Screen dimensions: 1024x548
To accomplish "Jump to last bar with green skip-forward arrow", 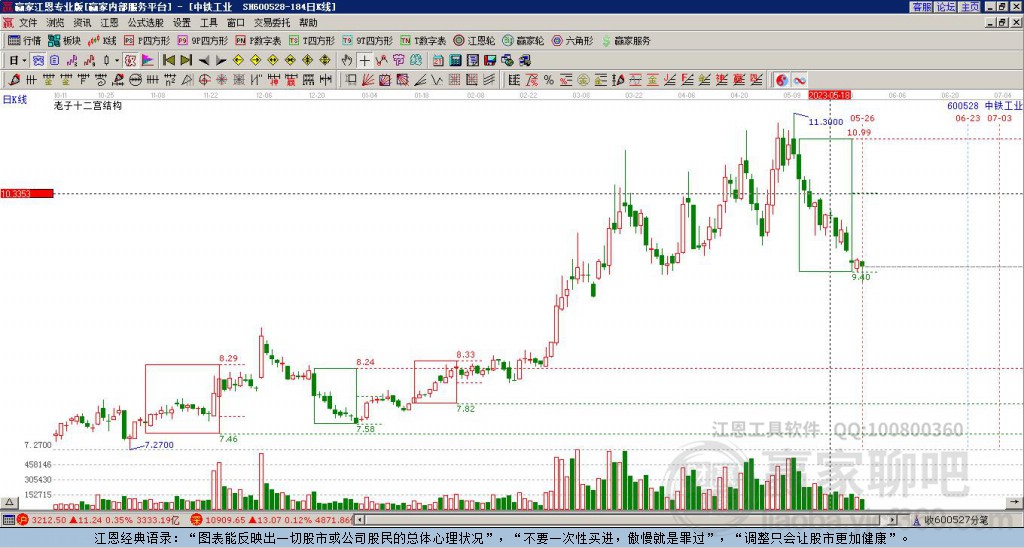I will [186, 61].
